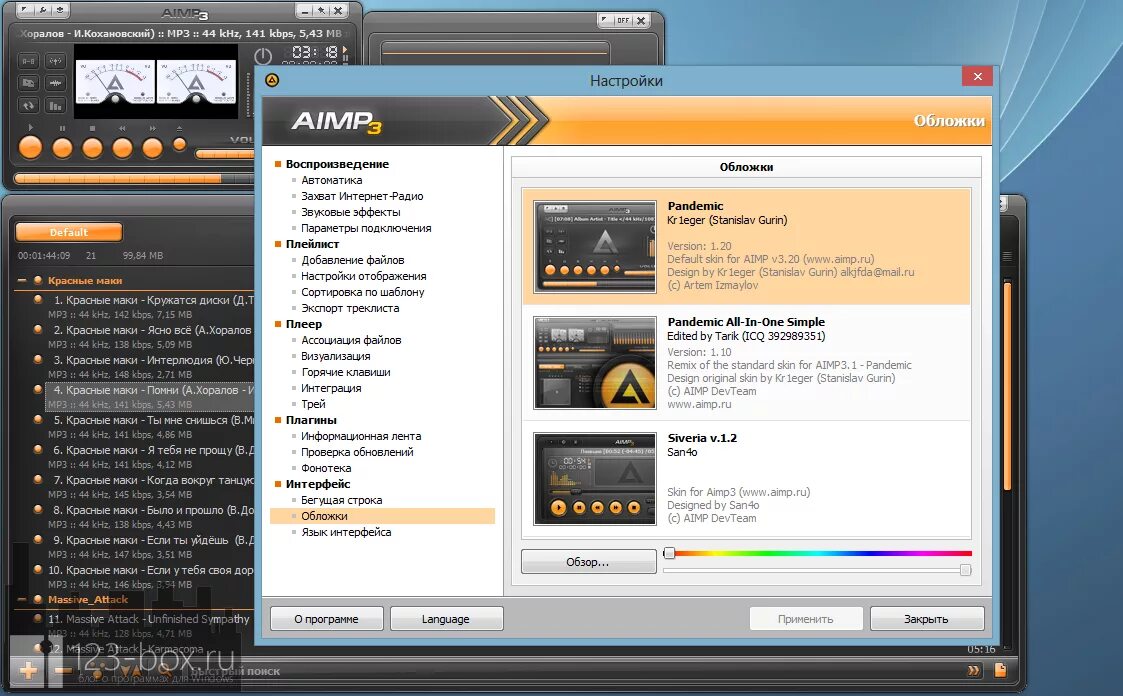The height and width of the screenshot is (696, 1123).
Task: Skip to the next track
Action: [153, 148]
